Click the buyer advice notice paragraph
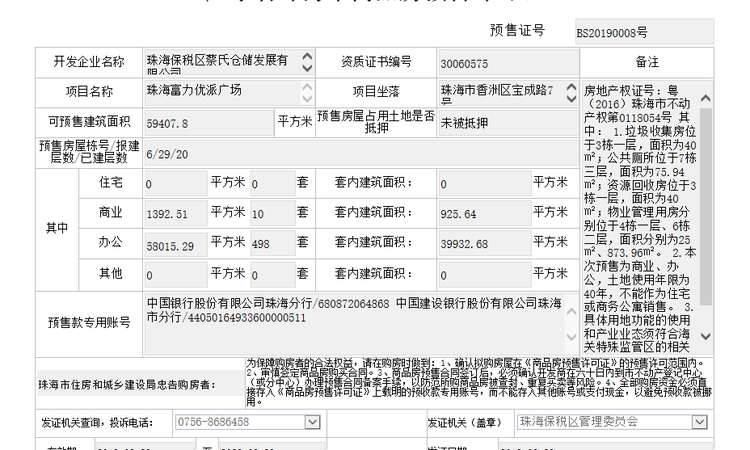 click(479, 382)
